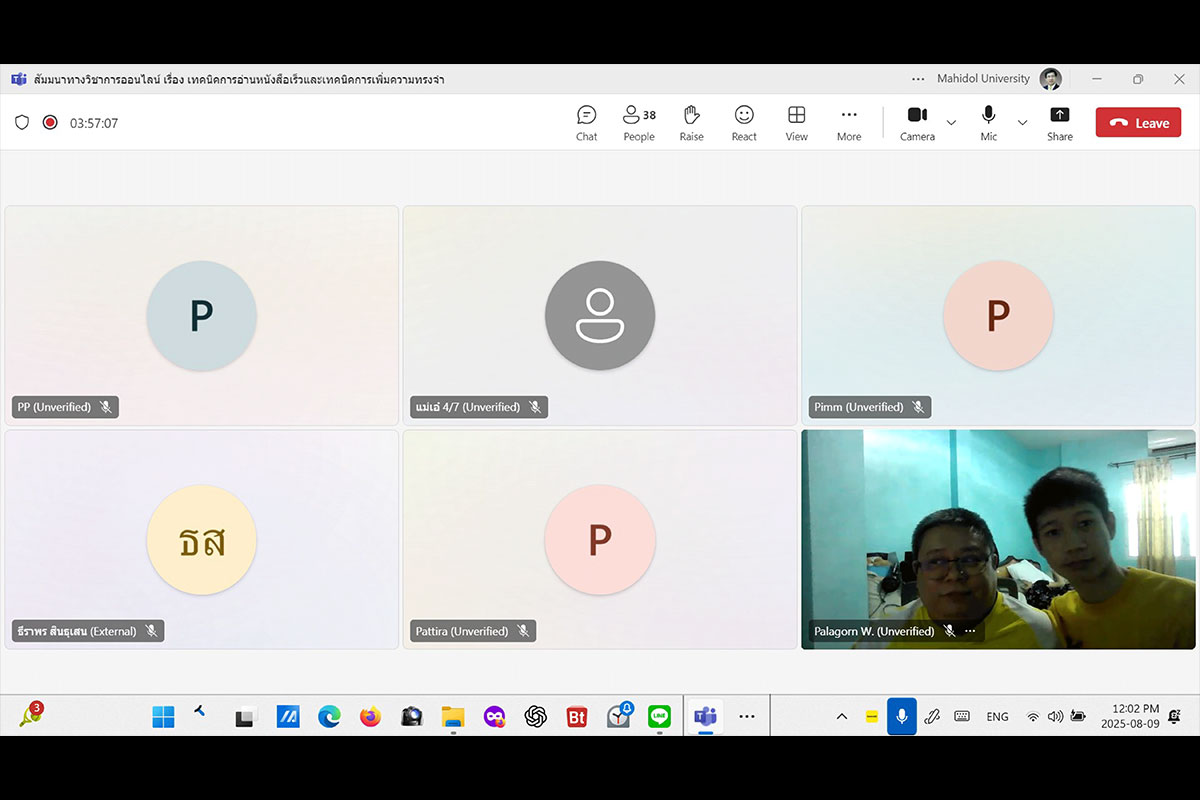Change the meeting View layout
The height and width of the screenshot is (800, 1200).
coord(796,123)
